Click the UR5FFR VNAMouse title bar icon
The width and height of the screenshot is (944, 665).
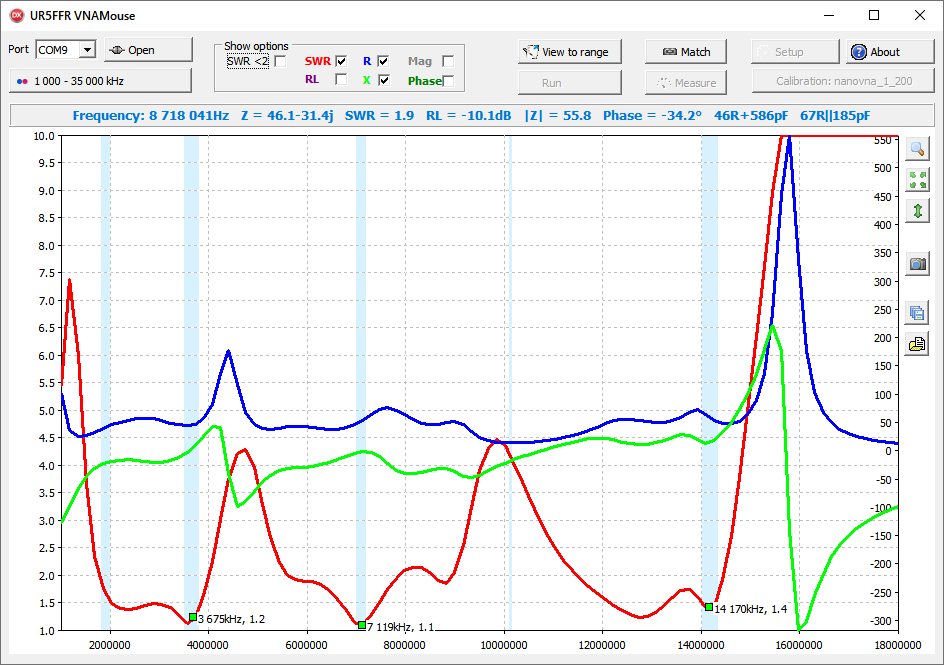point(16,15)
